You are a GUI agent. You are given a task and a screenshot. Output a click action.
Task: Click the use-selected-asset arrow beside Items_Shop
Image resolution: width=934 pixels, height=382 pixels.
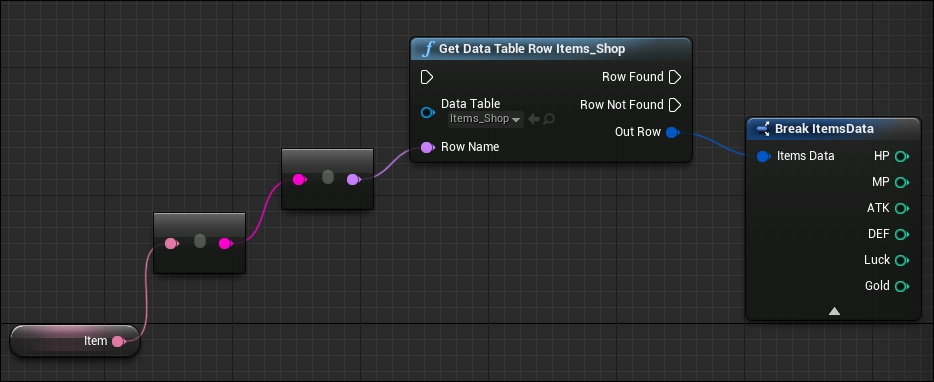tap(534, 119)
